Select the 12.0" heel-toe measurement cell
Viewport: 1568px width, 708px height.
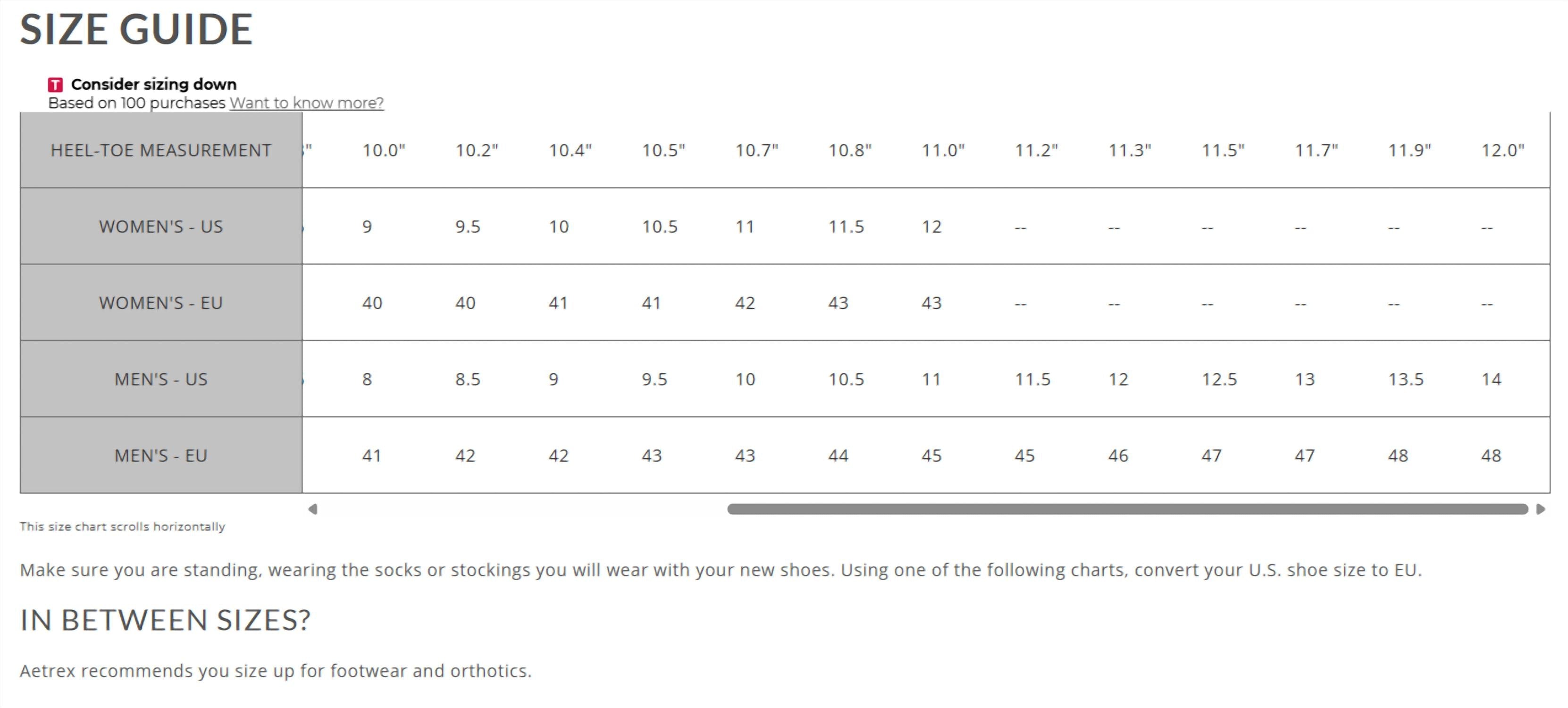pyautogui.click(x=1502, y=151)
